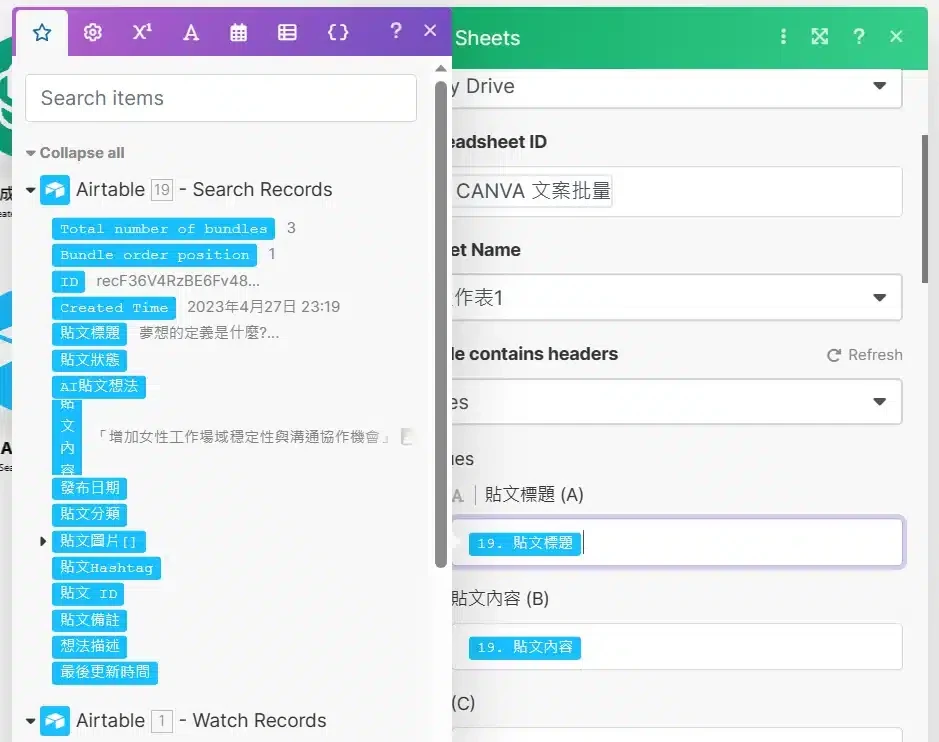This screenshot has width=939, height=742.
Task: Switch to general functions gear tab
Action: 92,32
